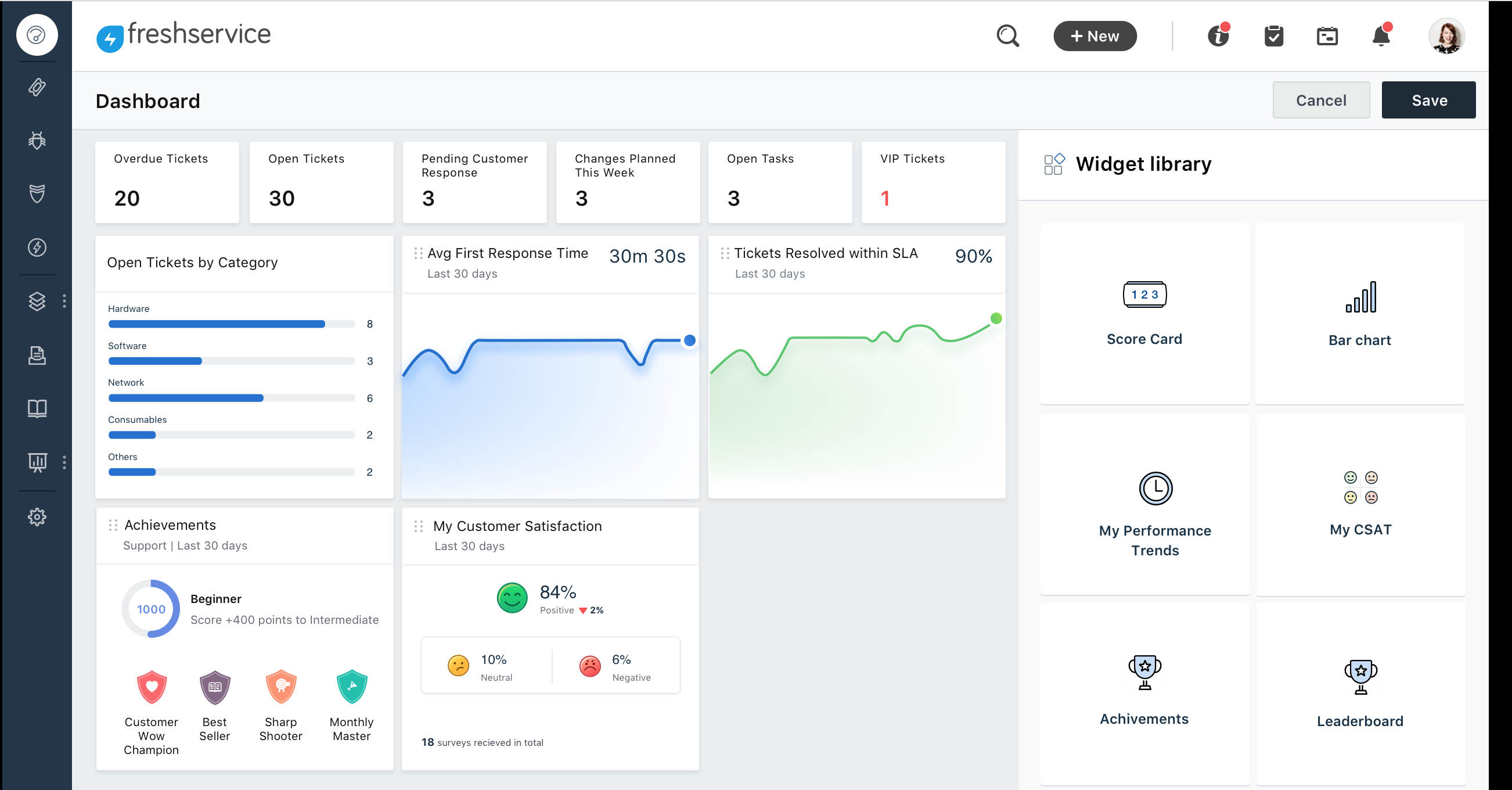Open the search magnifier icon
This screenshot has width=1512, height=790.
[x=1007, y=36]
